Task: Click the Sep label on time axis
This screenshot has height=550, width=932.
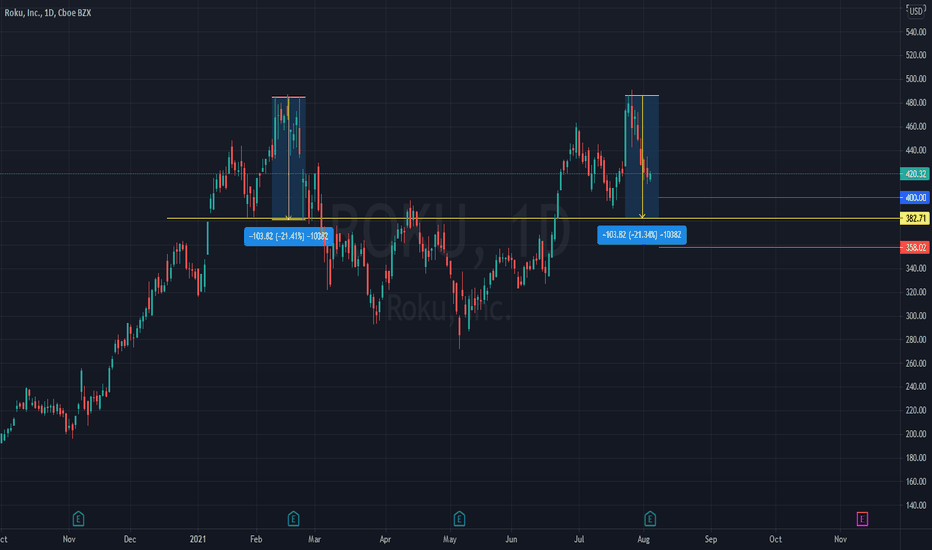Action: click(711, 539)
